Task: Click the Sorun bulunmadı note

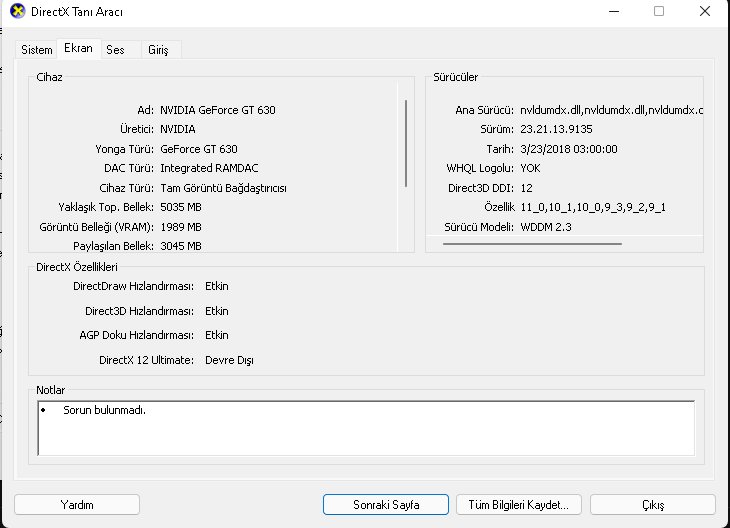Action: [x=105, y=410]
